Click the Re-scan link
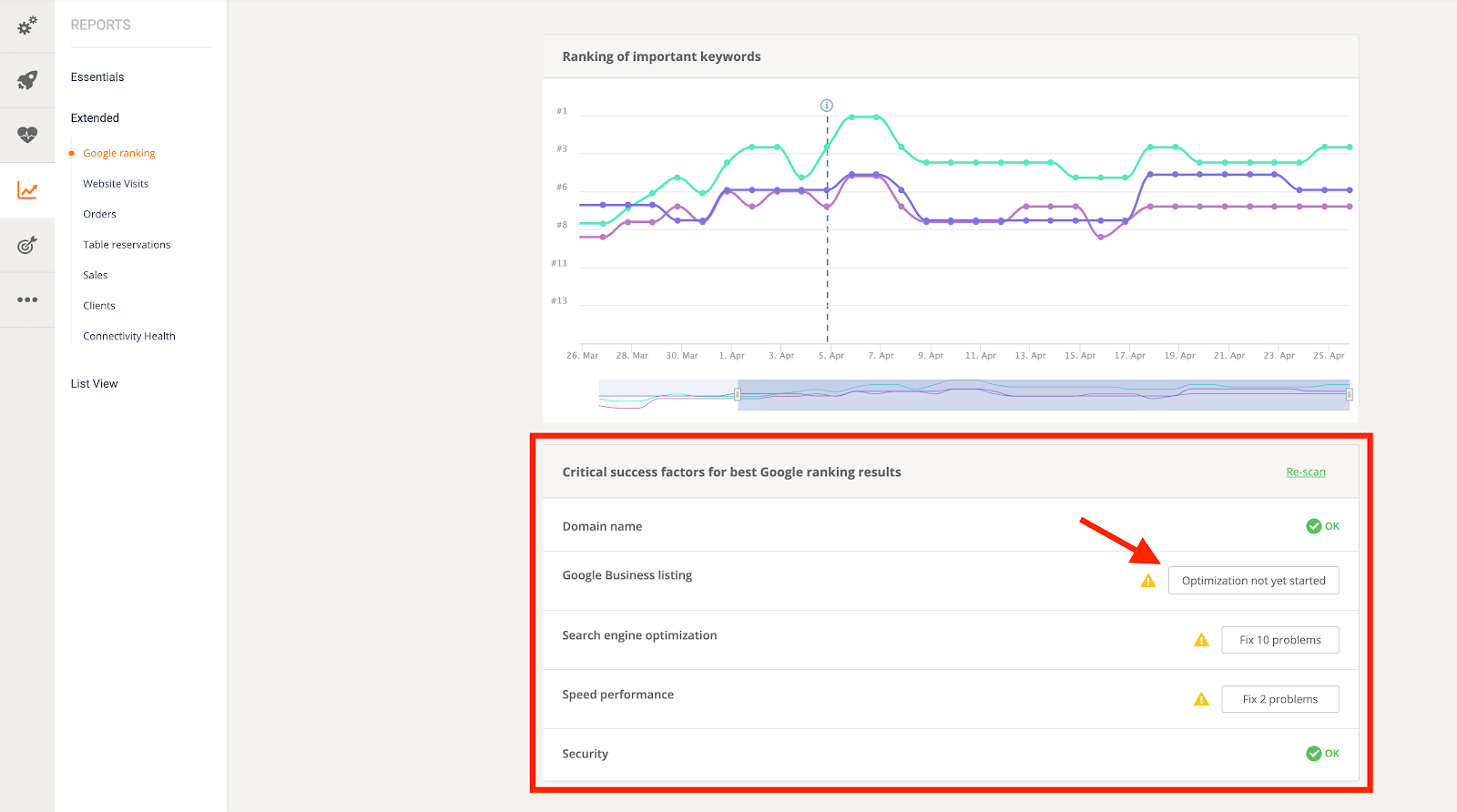1457x812 pixels. click(1305, 472)
